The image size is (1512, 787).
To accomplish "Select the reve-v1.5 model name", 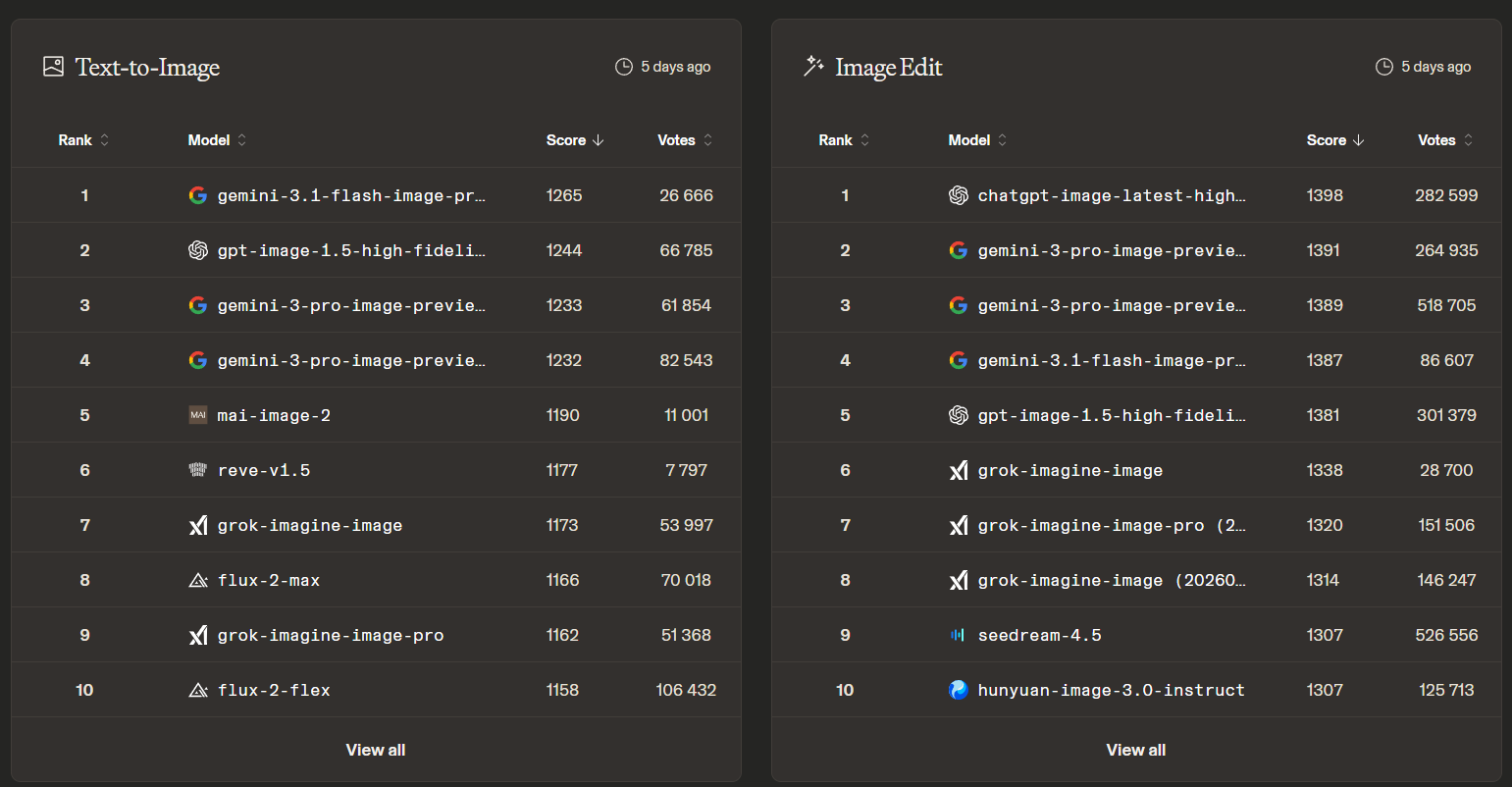I will (x=264, y=470).
